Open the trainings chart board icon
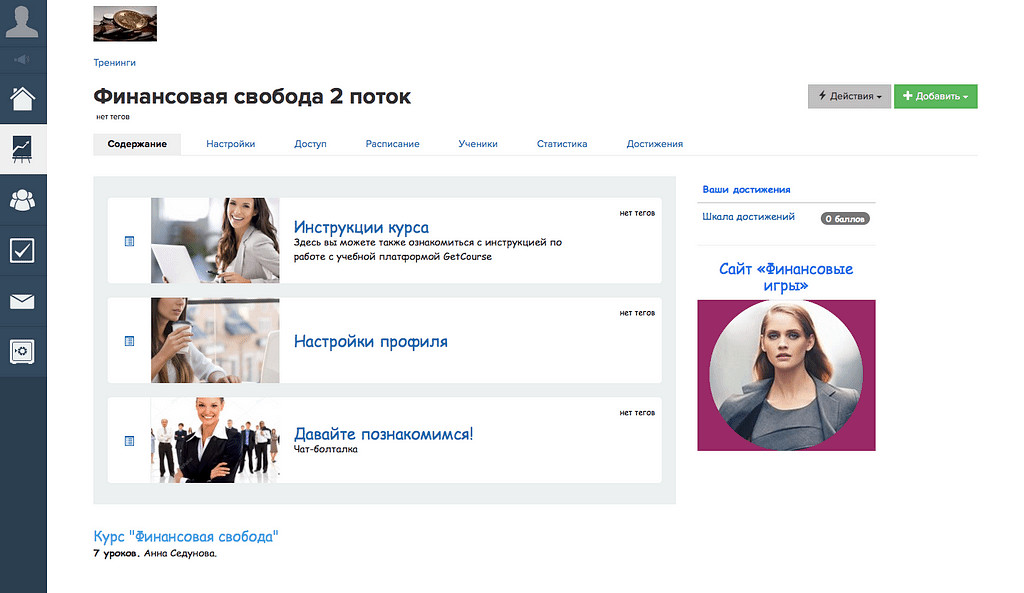 click(22, 149)
